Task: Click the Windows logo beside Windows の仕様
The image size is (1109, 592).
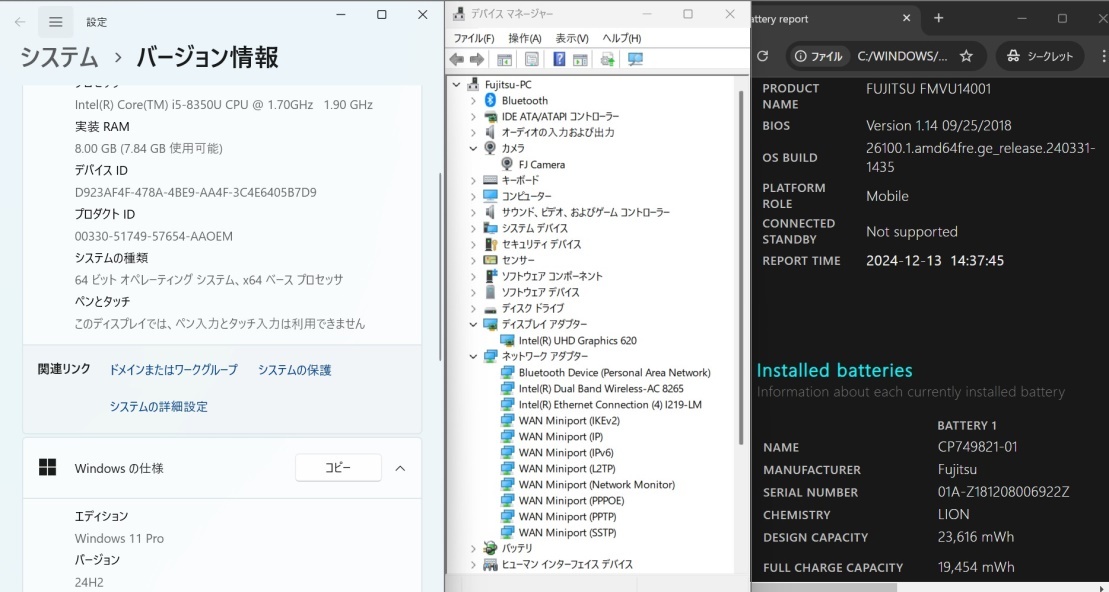Action: coord(47,468)
